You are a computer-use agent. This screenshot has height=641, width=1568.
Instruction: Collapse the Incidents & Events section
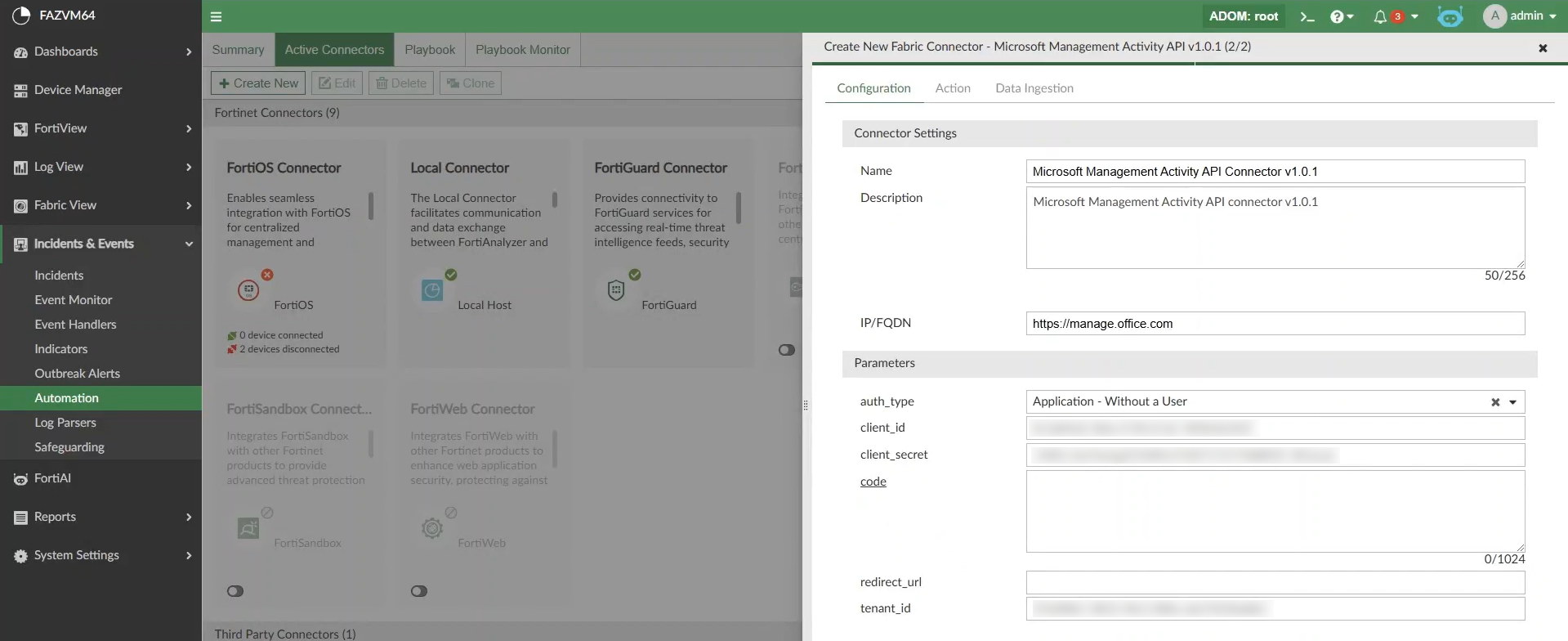point(189,244)
